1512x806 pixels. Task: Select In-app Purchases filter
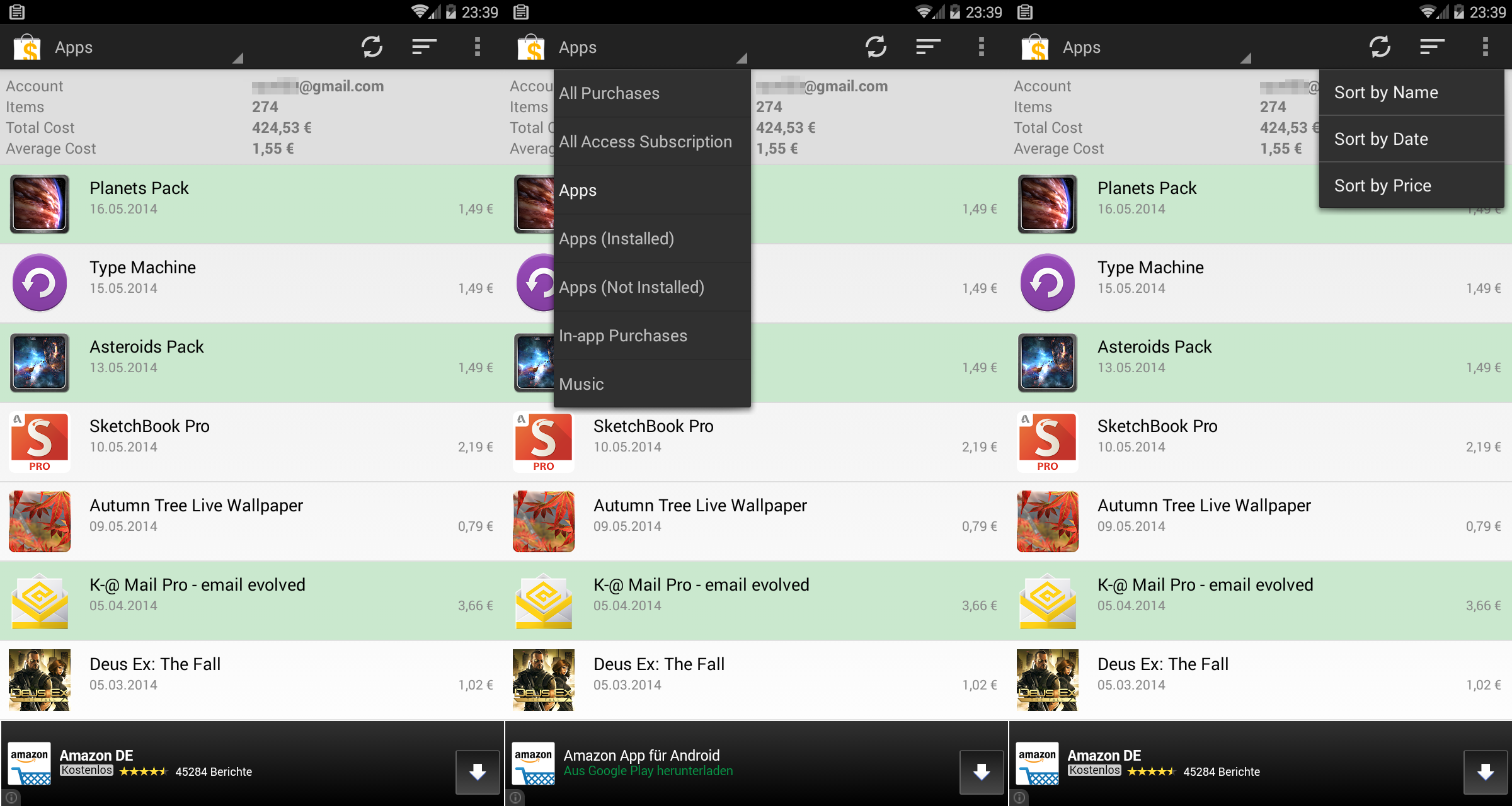(x=652, y=336)
